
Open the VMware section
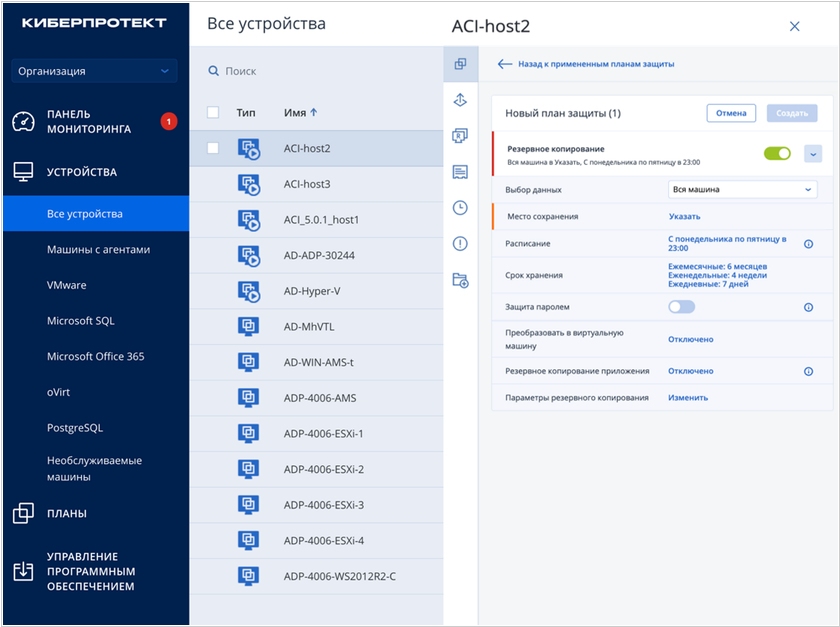(x=66, y=285)
